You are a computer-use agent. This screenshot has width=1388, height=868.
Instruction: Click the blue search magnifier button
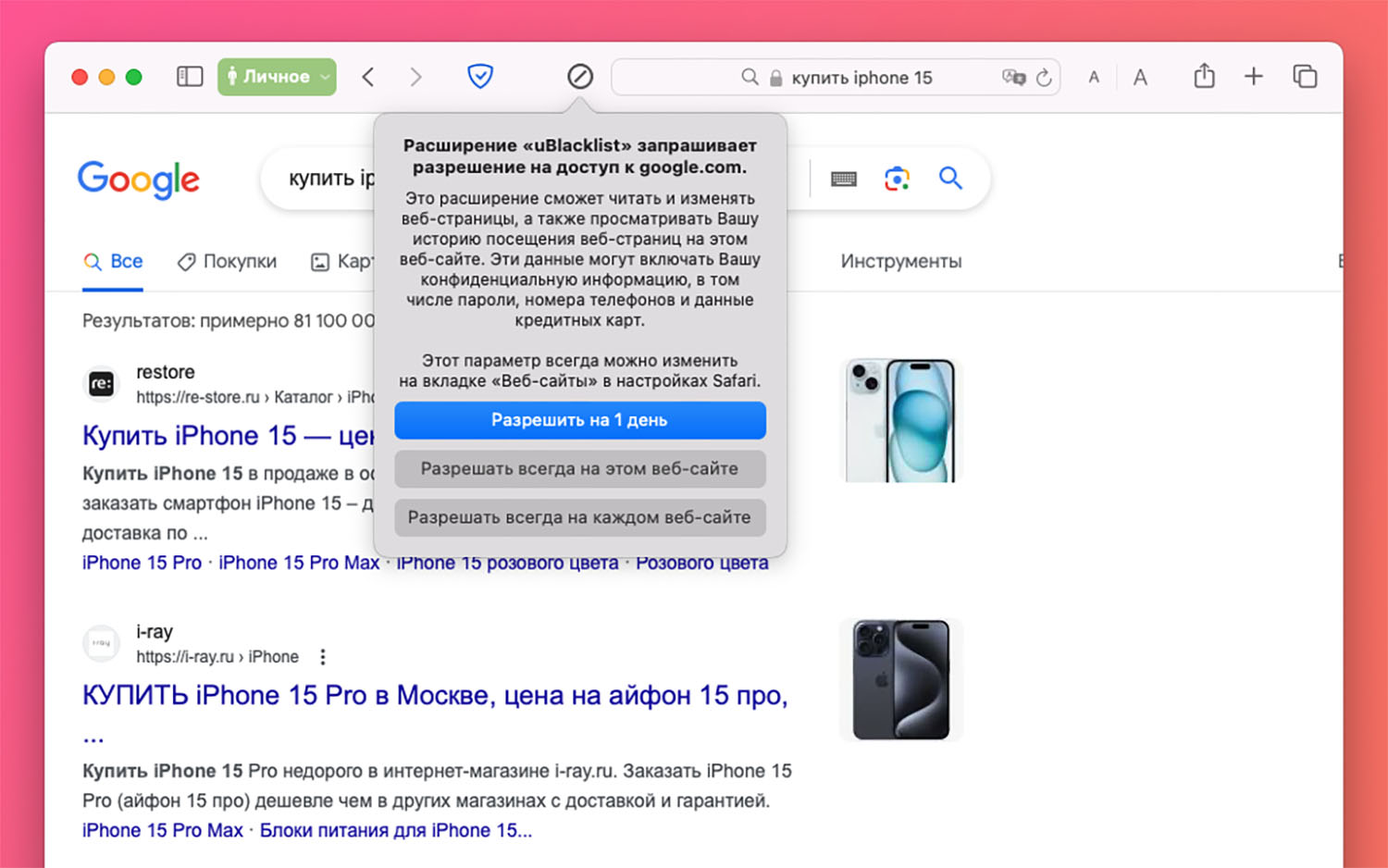950,178
